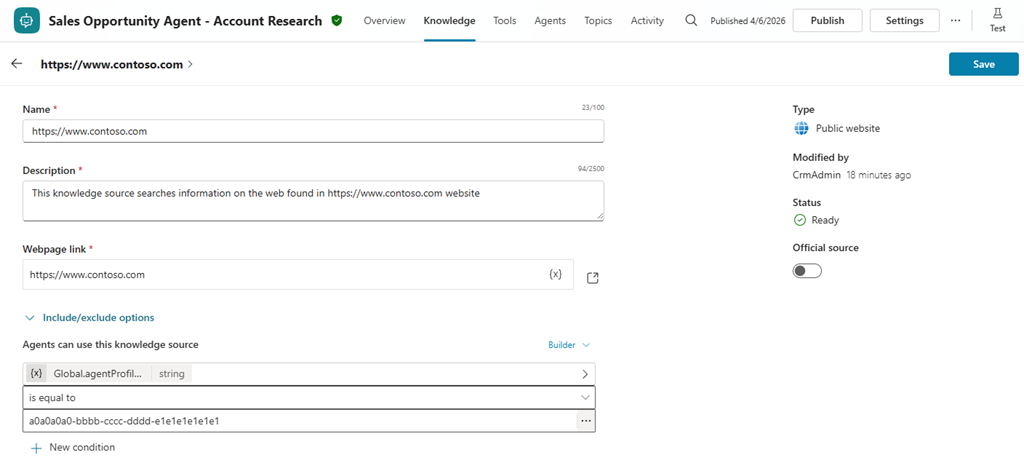Open webpage link in new window
The image size is (1024, 471).
593,277
